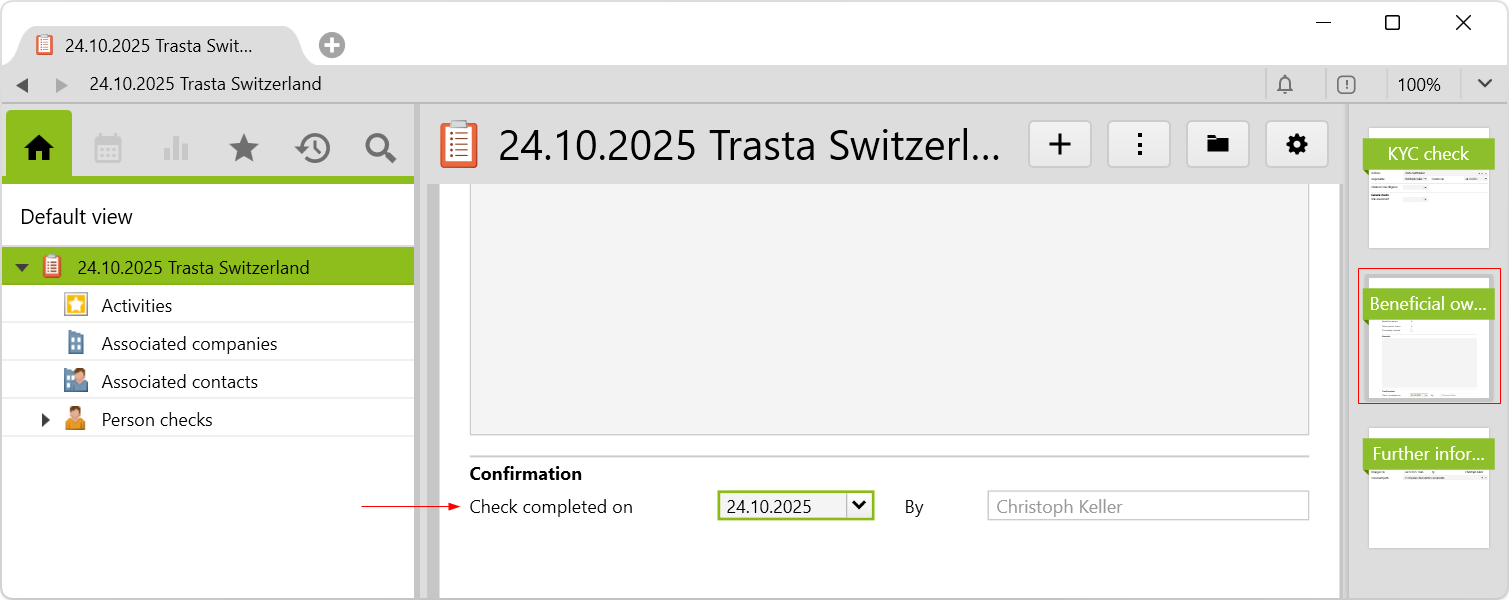Screen dimensions: 1509x600
Task: Open the Home navigation tab
Action: pos(39,148)
